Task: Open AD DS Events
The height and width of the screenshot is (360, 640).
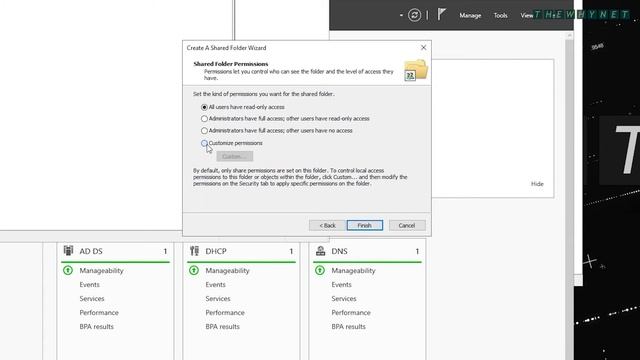Action: pyautogui.click(x=89, y=284)
